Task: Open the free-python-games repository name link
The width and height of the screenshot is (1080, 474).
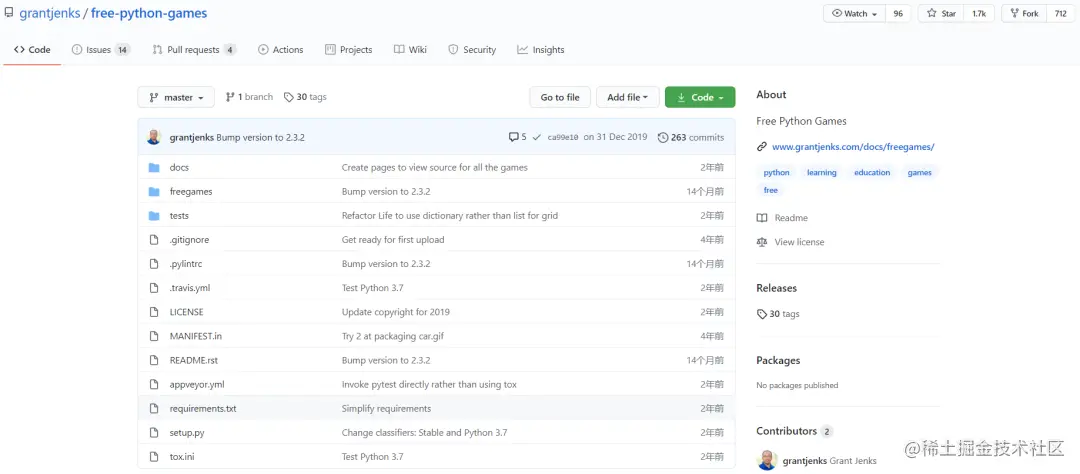Action: click(x=149, y=13)
